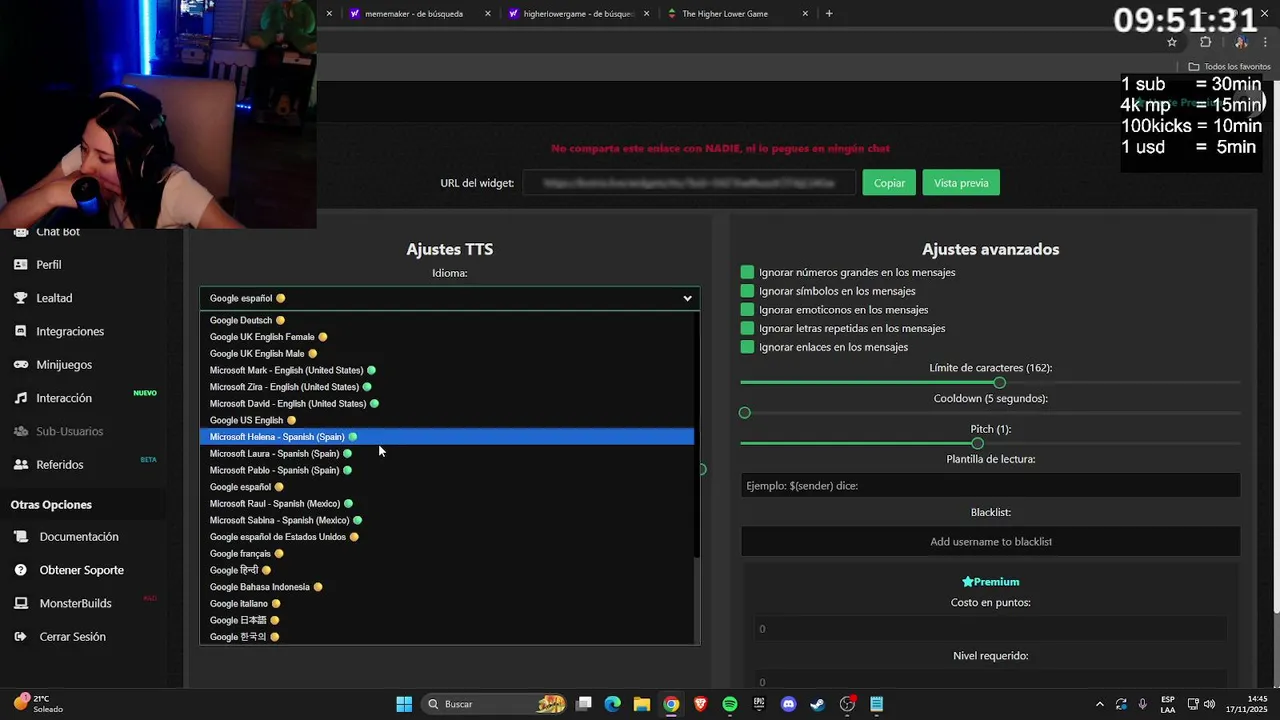Screen dimensions: 1280x720
Task: Choose Microsoft Pablo - Spanish (Spain)
Action: tap(447, 470)
